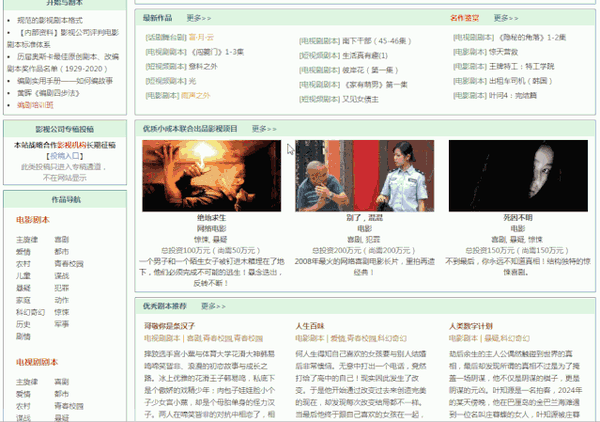Click the 死因不明 project title
Screen dimensions: 600x422
518,218
